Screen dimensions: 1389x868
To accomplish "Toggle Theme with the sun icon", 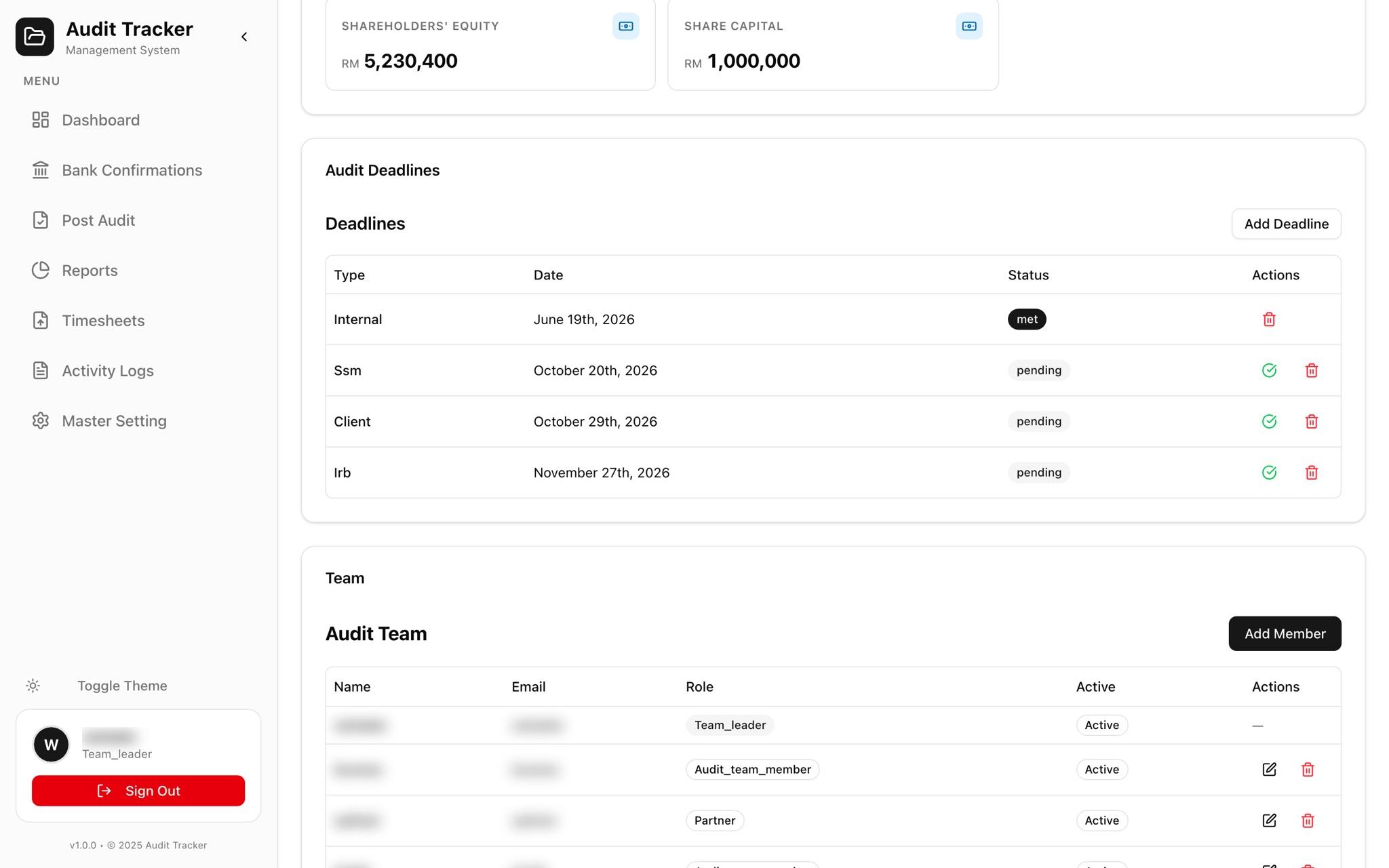I will pyautogui.click(x=33, y=686).
